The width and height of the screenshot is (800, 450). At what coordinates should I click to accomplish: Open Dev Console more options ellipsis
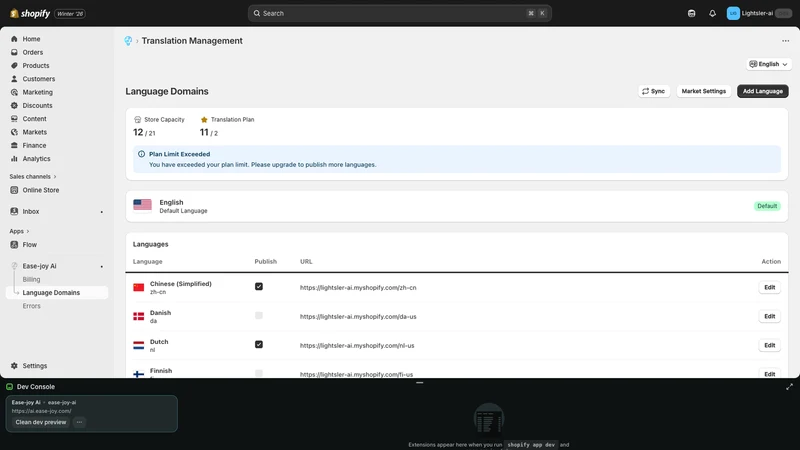[x=79, y=422]
